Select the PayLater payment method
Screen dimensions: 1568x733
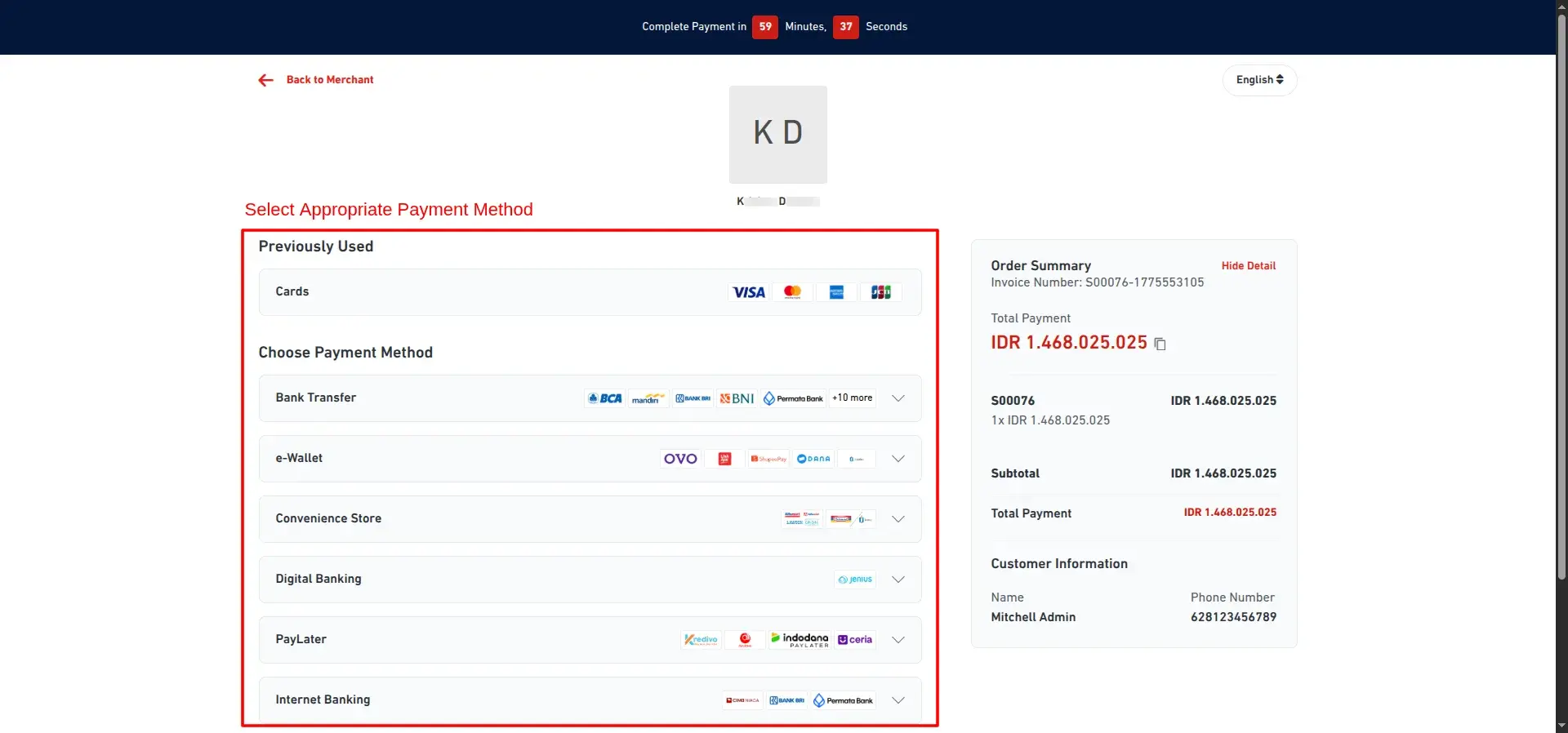pyautogui.click(x=590, y=640)
